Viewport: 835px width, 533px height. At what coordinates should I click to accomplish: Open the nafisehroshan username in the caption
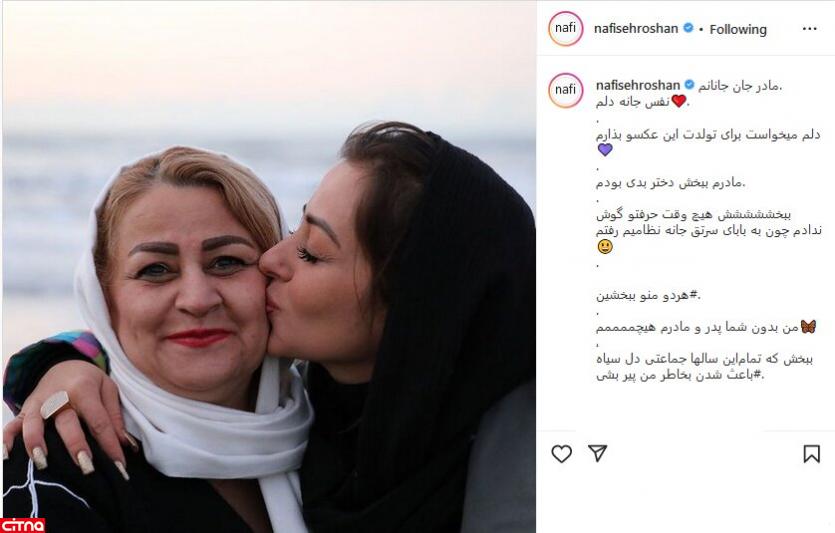[638, 85]
